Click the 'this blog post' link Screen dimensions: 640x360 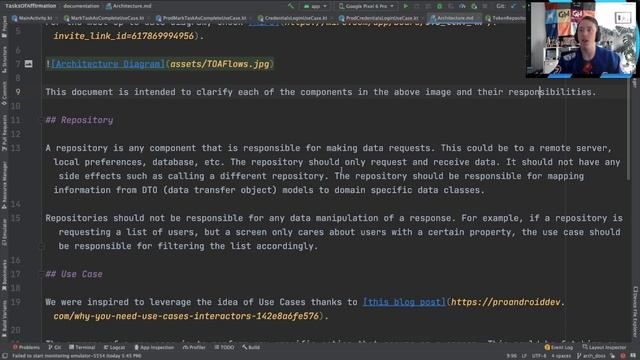tap(404, 302)
